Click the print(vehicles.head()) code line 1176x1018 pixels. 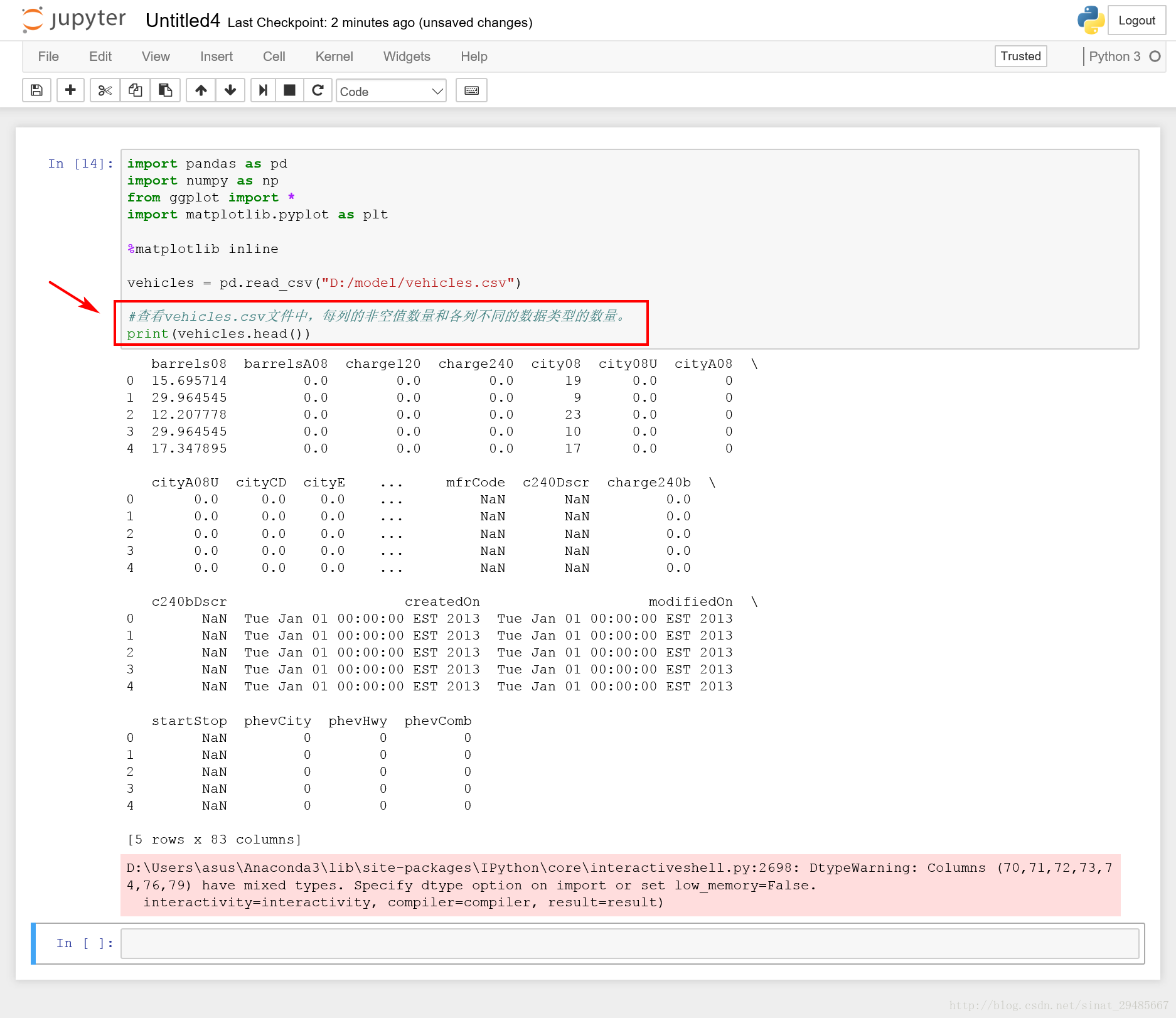coord(218,334)
